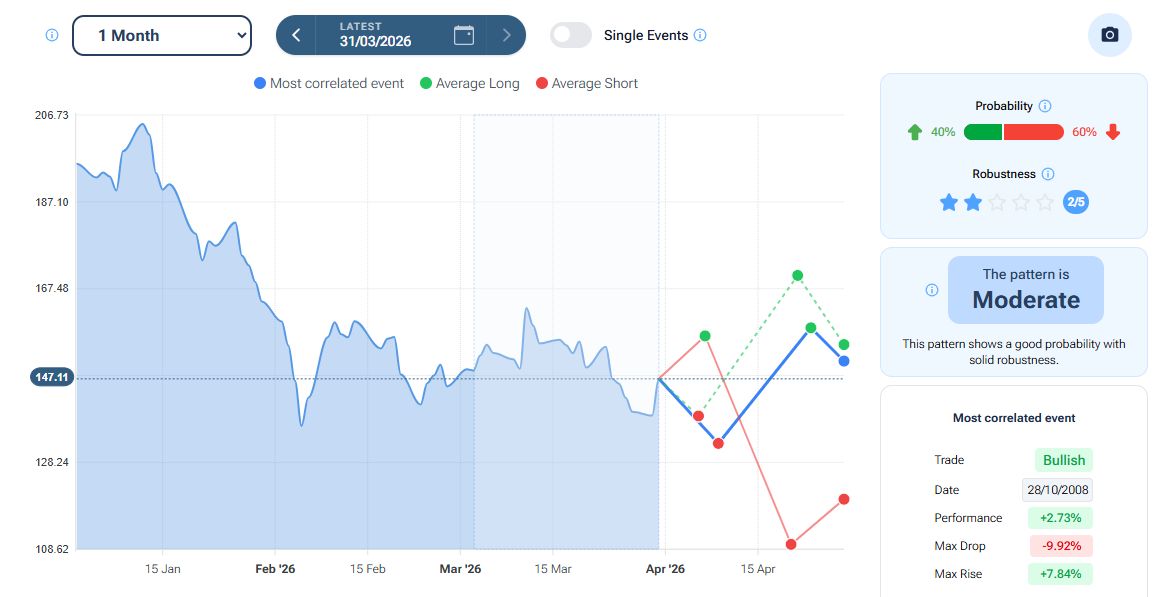Open the calendar date picker icon
This screenshot has width=1156, height=597.
pyautogui.click(x=464, y=35)
